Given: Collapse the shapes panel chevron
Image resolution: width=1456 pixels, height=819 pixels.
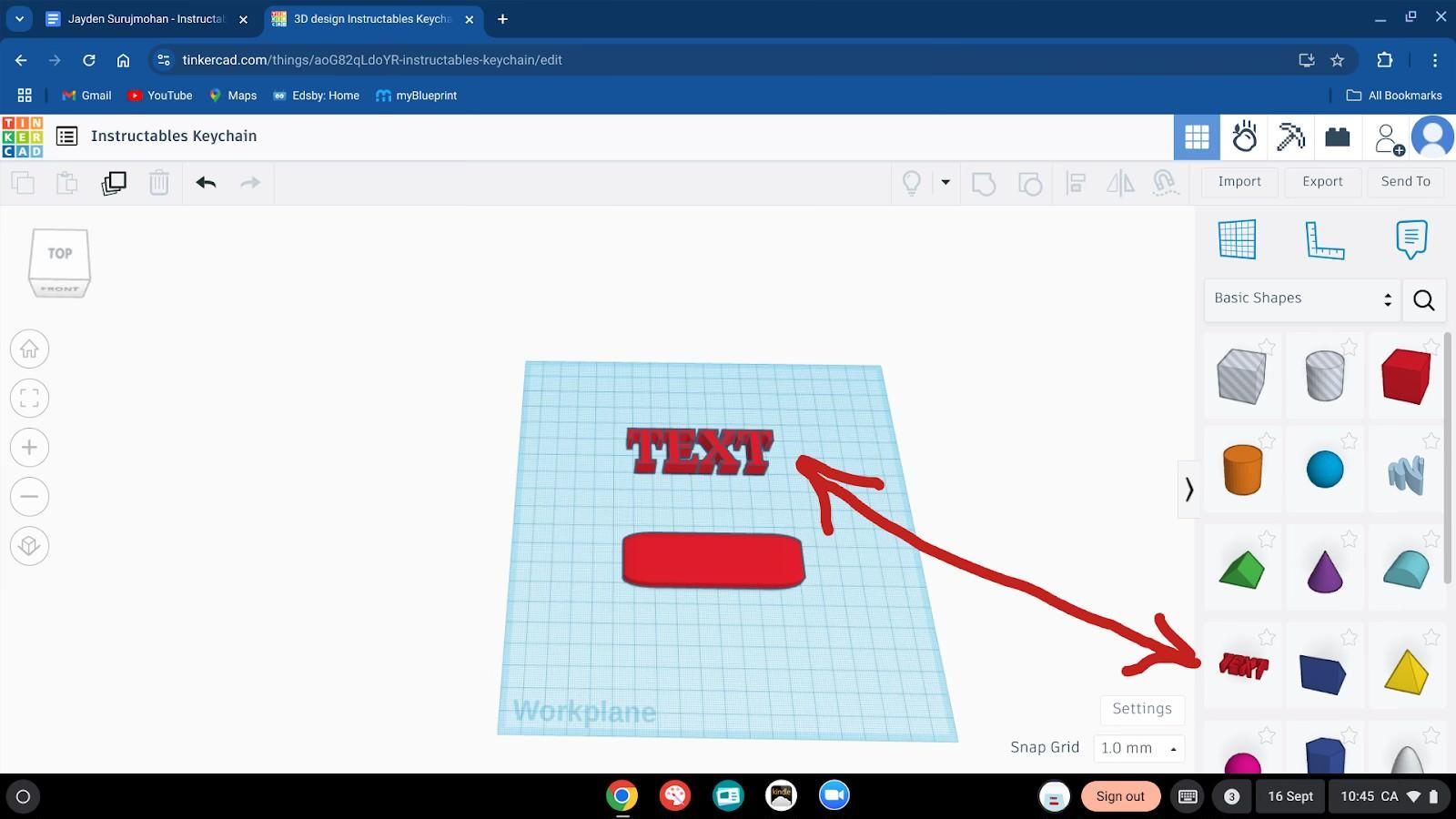Looking at the screenshot, I should [1189, 490].
